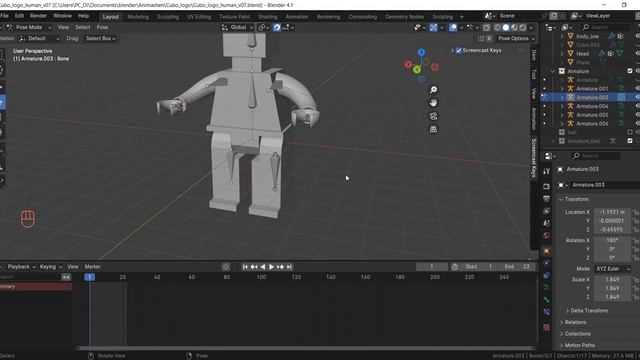Open the Output properties tab icon
Screen dimensions: 640x360
click(x=547, y=199)
